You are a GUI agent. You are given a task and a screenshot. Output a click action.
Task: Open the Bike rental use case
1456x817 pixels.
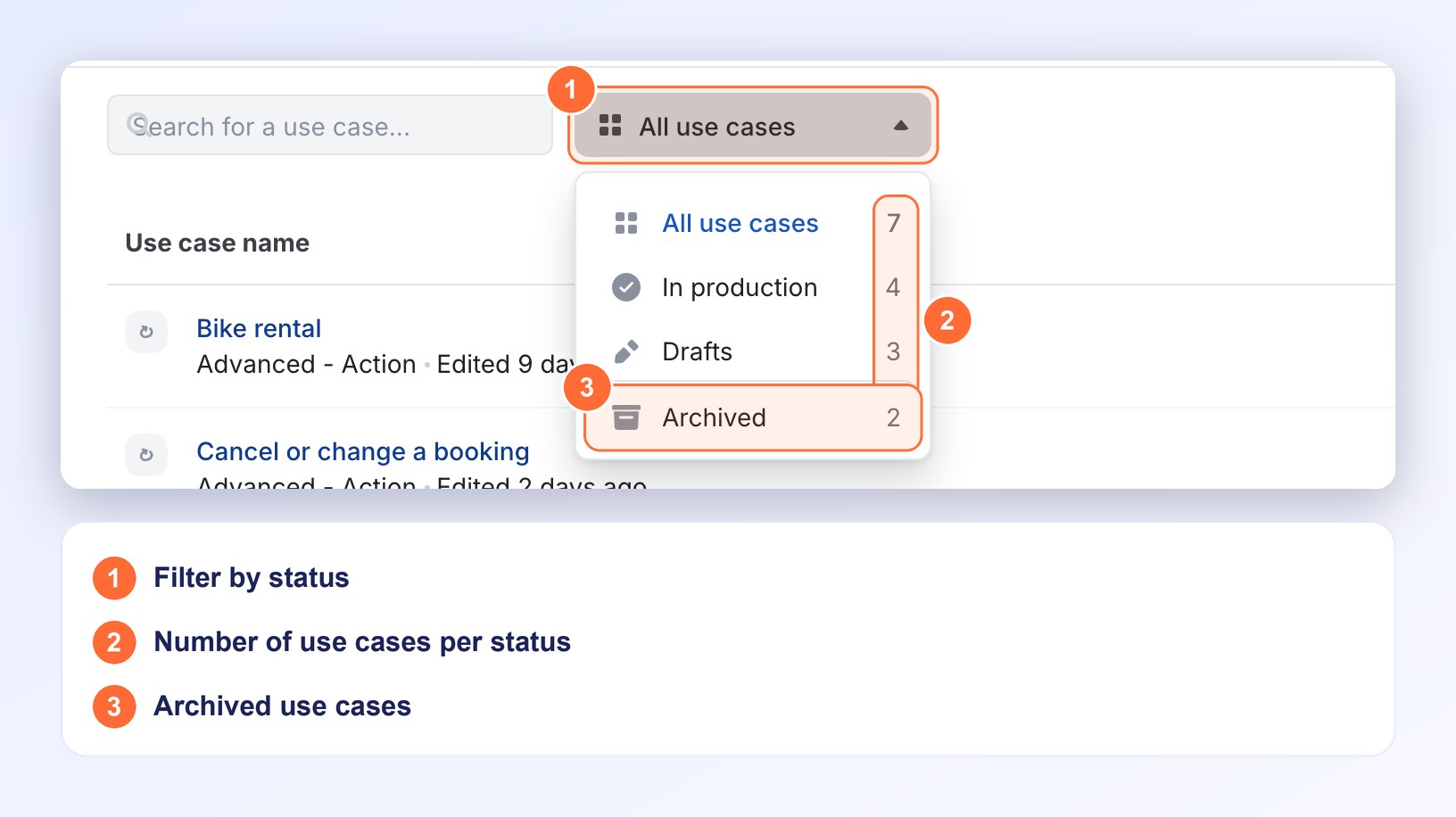[x=259, y=328]
